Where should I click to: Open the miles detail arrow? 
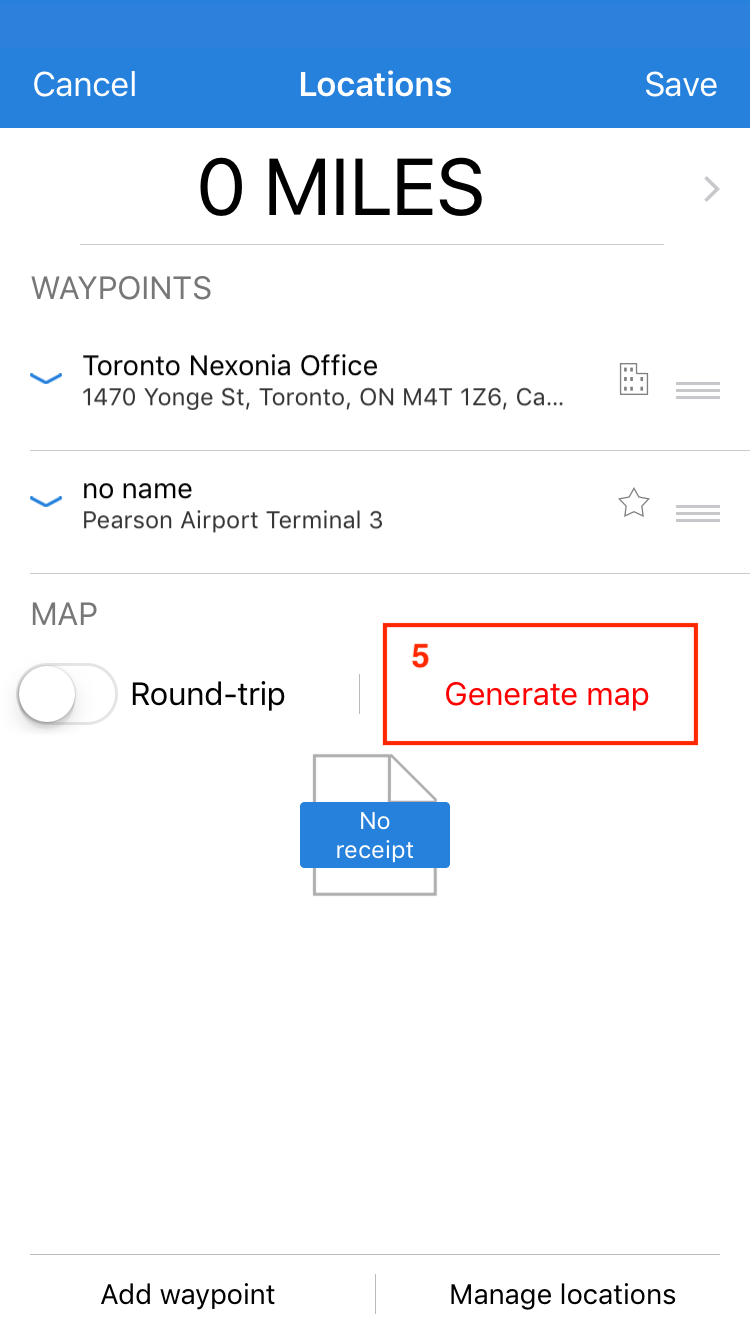[712, 189]
